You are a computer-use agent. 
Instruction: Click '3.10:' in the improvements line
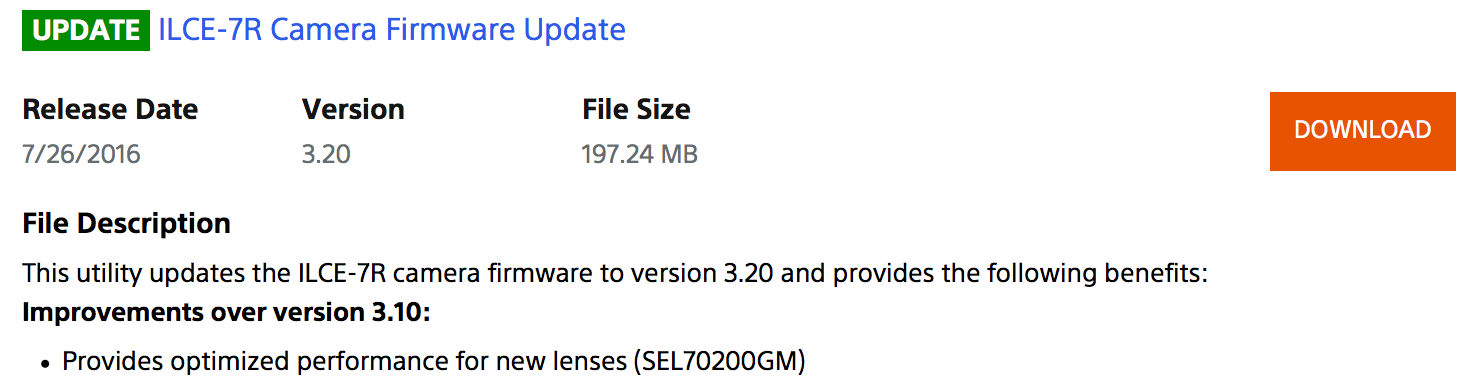(400, 313)
